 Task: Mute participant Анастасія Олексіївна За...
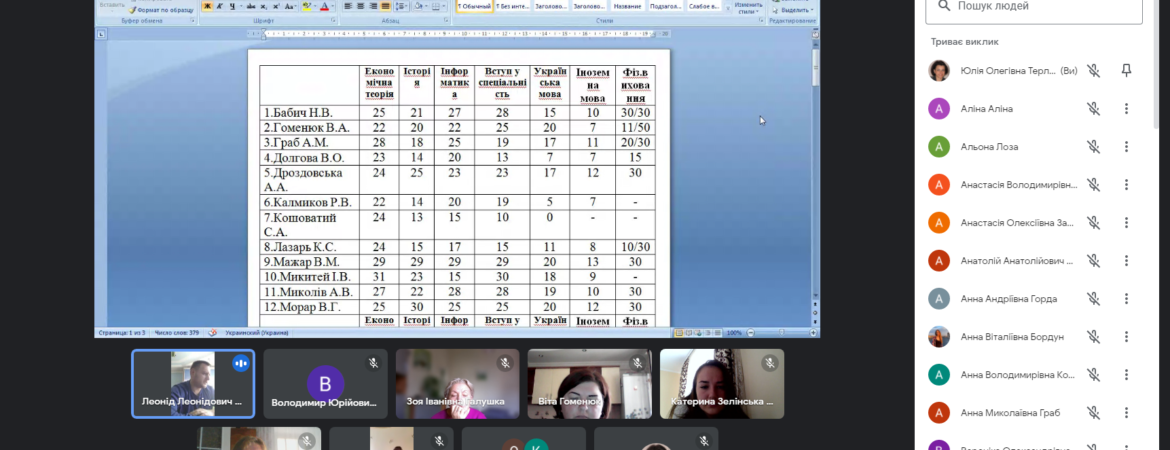click(1093, 222)
